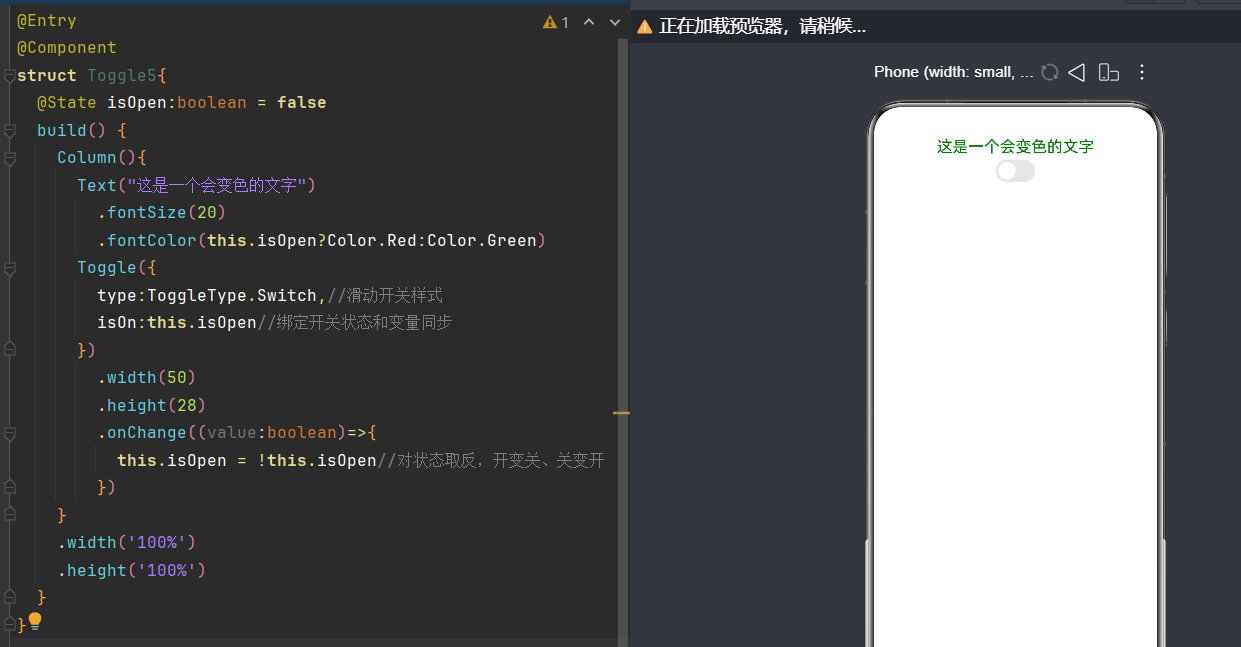Screen dimensions: 1241x647
Task: Click the previewer loading notification text
Action: click(762, 27)
